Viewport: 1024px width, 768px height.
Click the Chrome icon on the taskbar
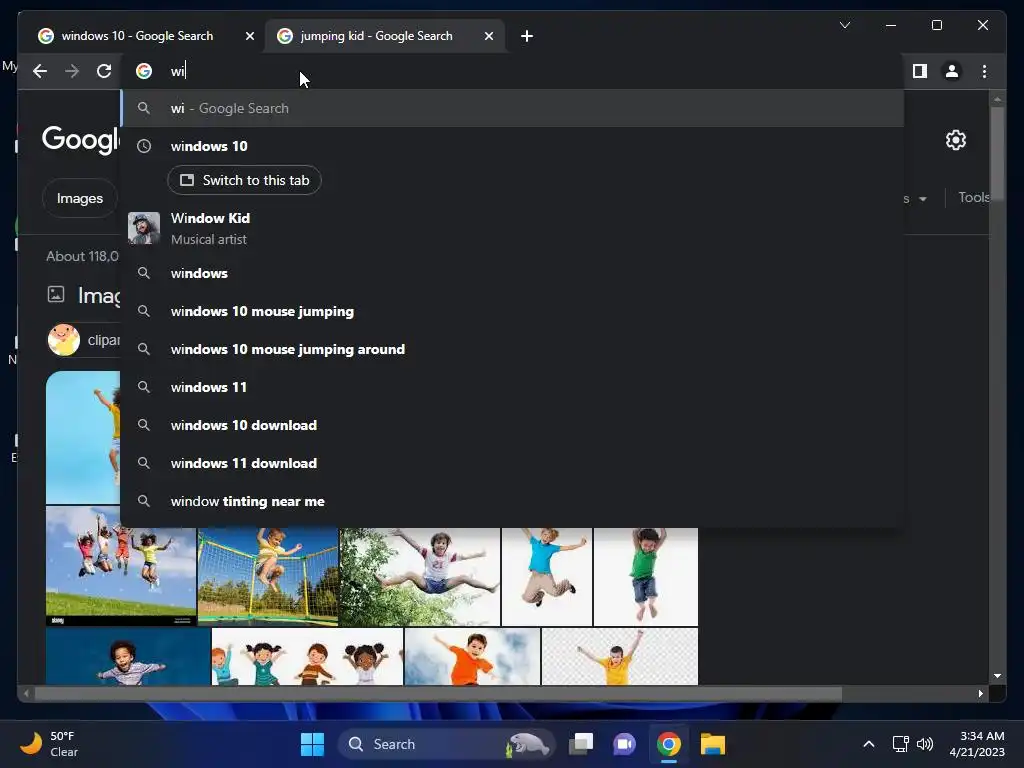point(669,744)
